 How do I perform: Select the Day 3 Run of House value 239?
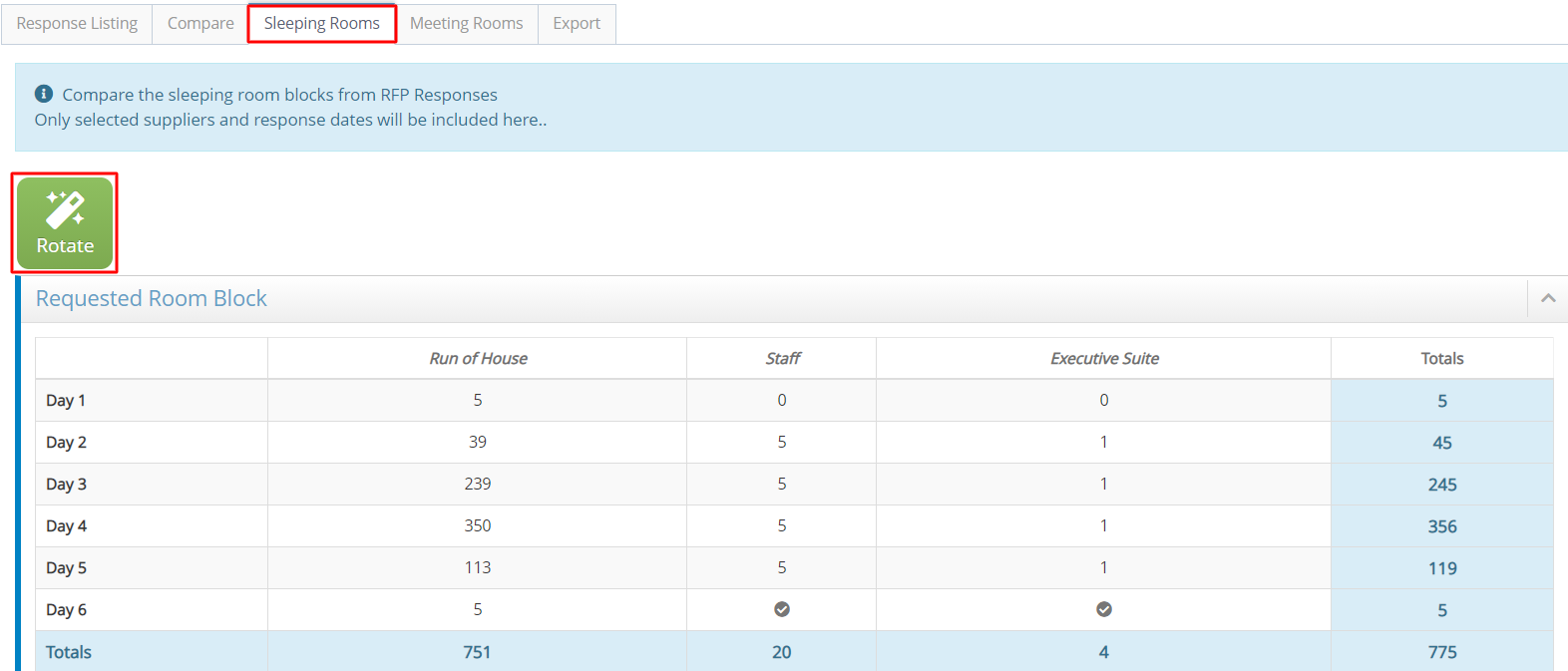coord(478,484)
